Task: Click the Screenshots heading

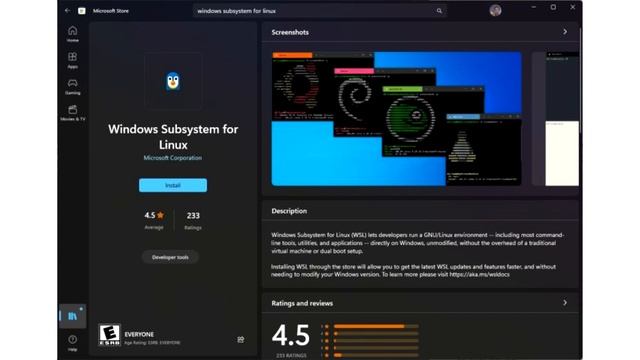Action: point(290,32)
